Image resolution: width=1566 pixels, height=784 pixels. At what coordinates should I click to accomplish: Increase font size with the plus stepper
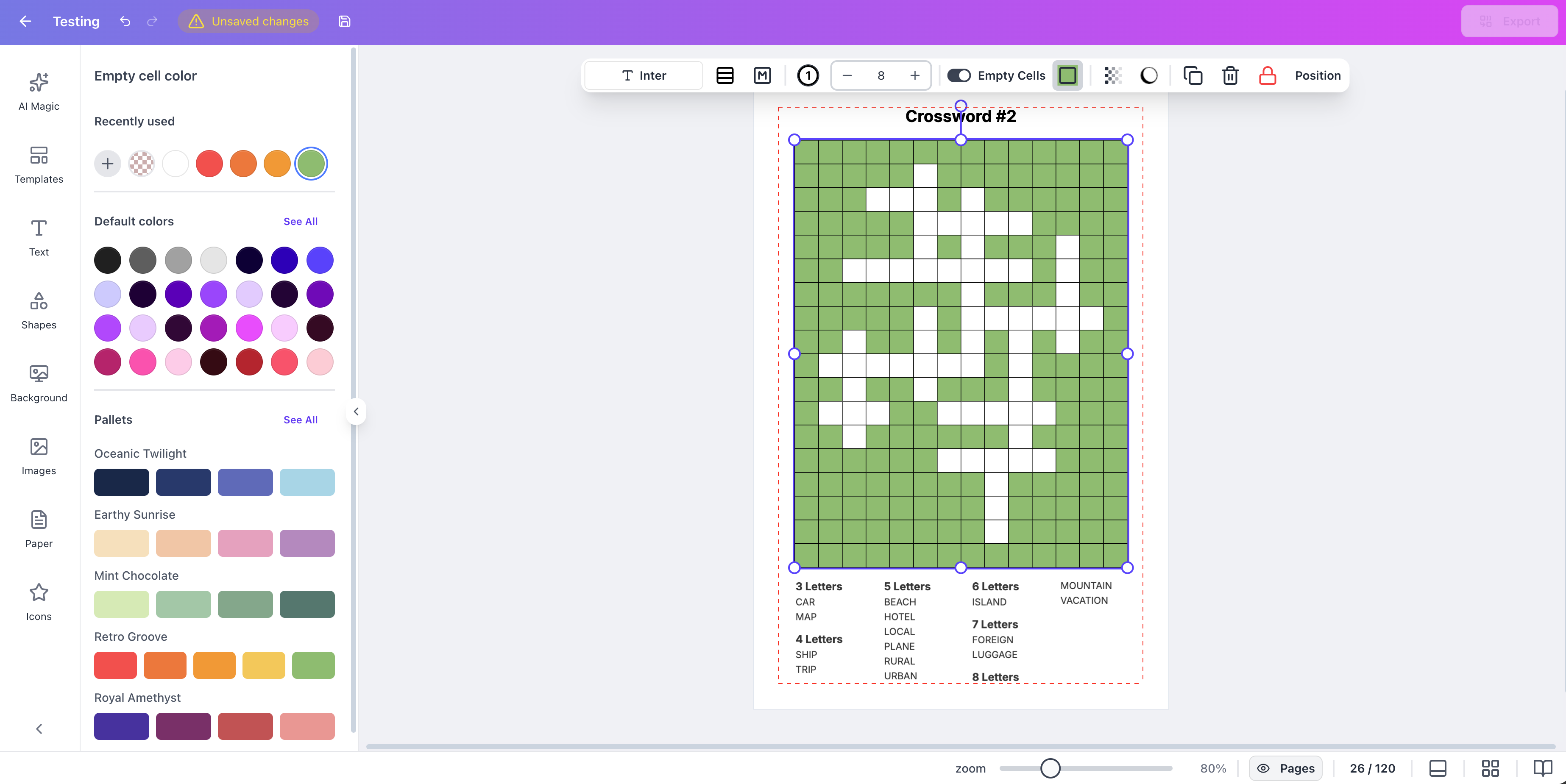(x=914, y=75)
